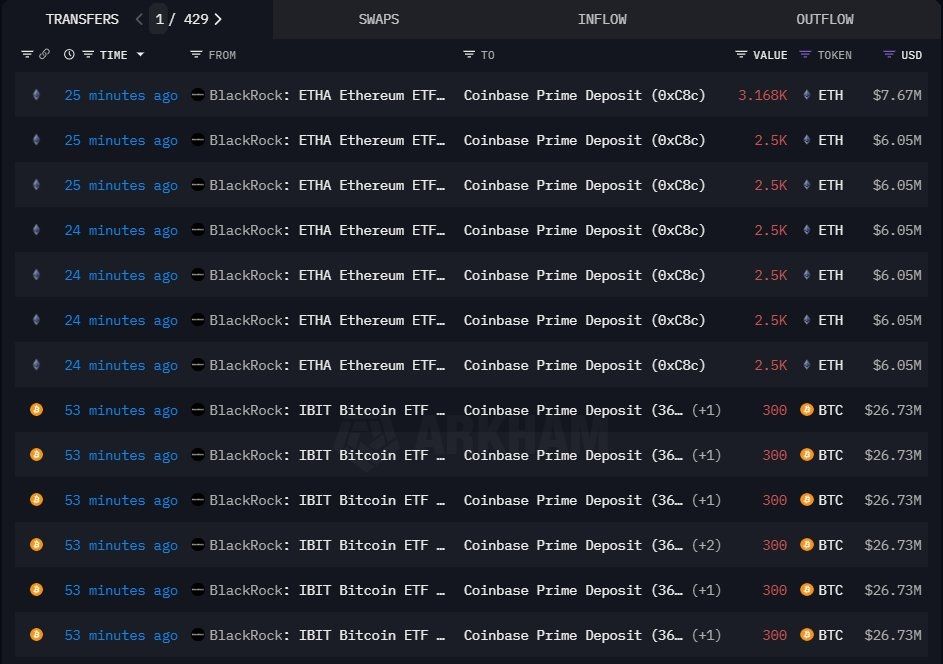Image resolution: width=943 pixels, height=664 pixels.
Task: Click the clock icon beside TIME
Action: pyautogui.click(x=69, y=55)
